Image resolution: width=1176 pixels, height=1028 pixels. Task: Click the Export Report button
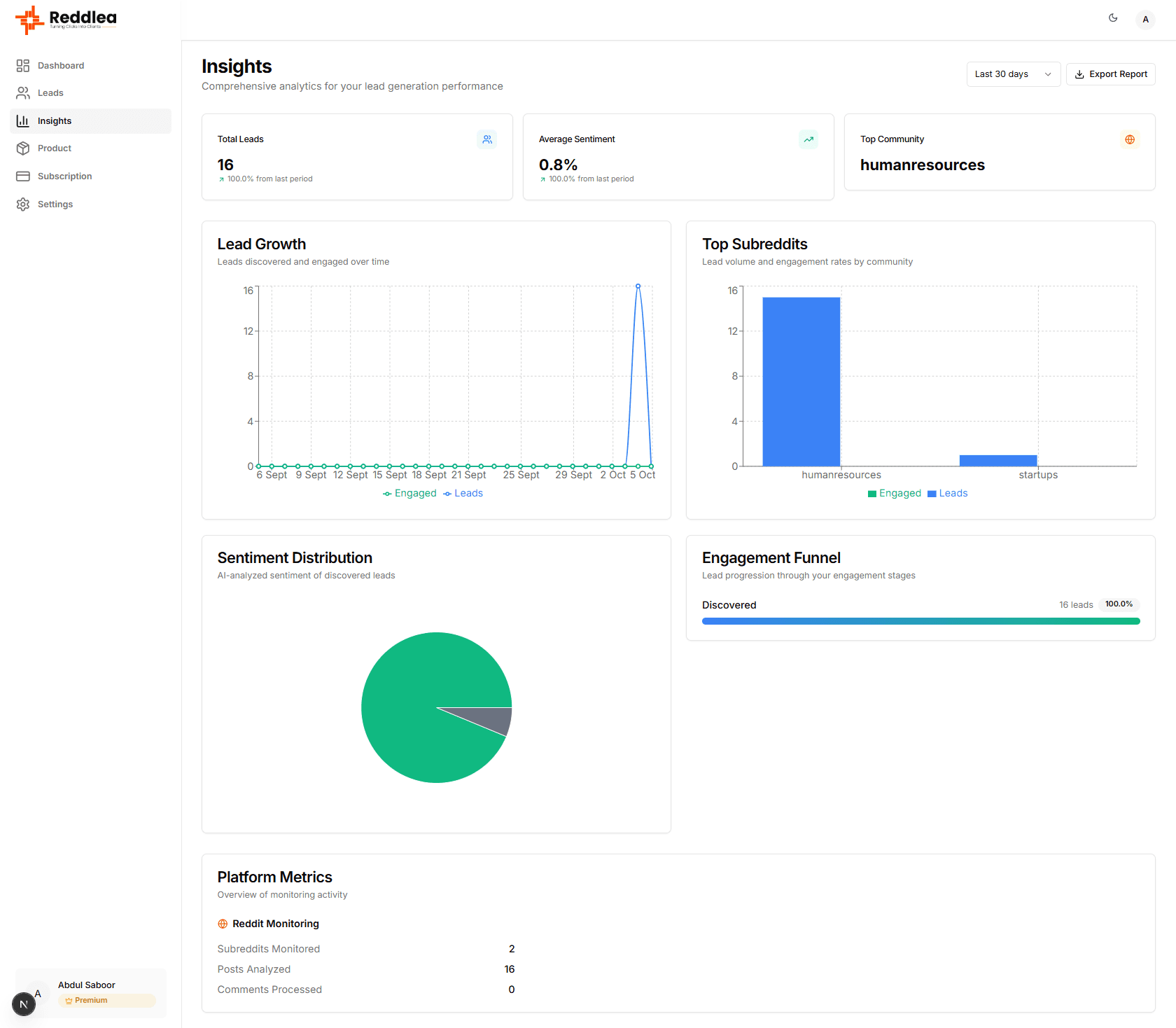[1110, 74]
